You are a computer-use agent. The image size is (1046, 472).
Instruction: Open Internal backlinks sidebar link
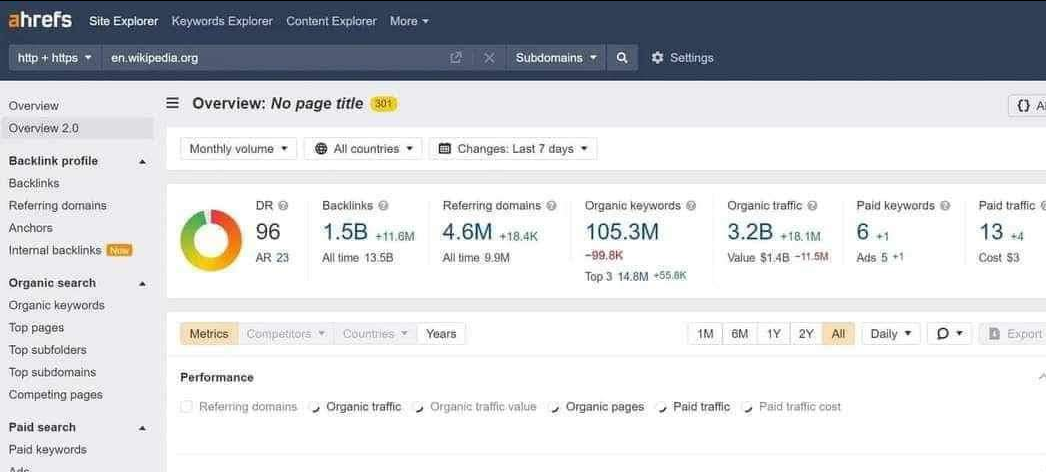(55, 251)
